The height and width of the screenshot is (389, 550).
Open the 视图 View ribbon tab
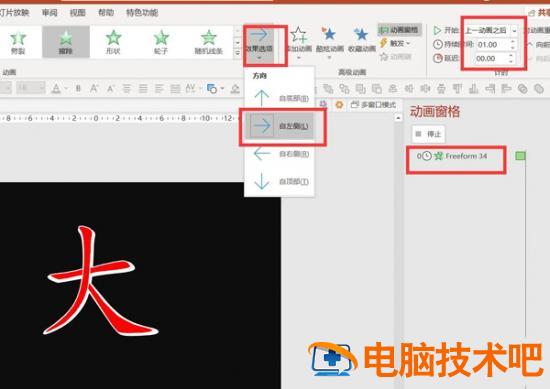78,13
